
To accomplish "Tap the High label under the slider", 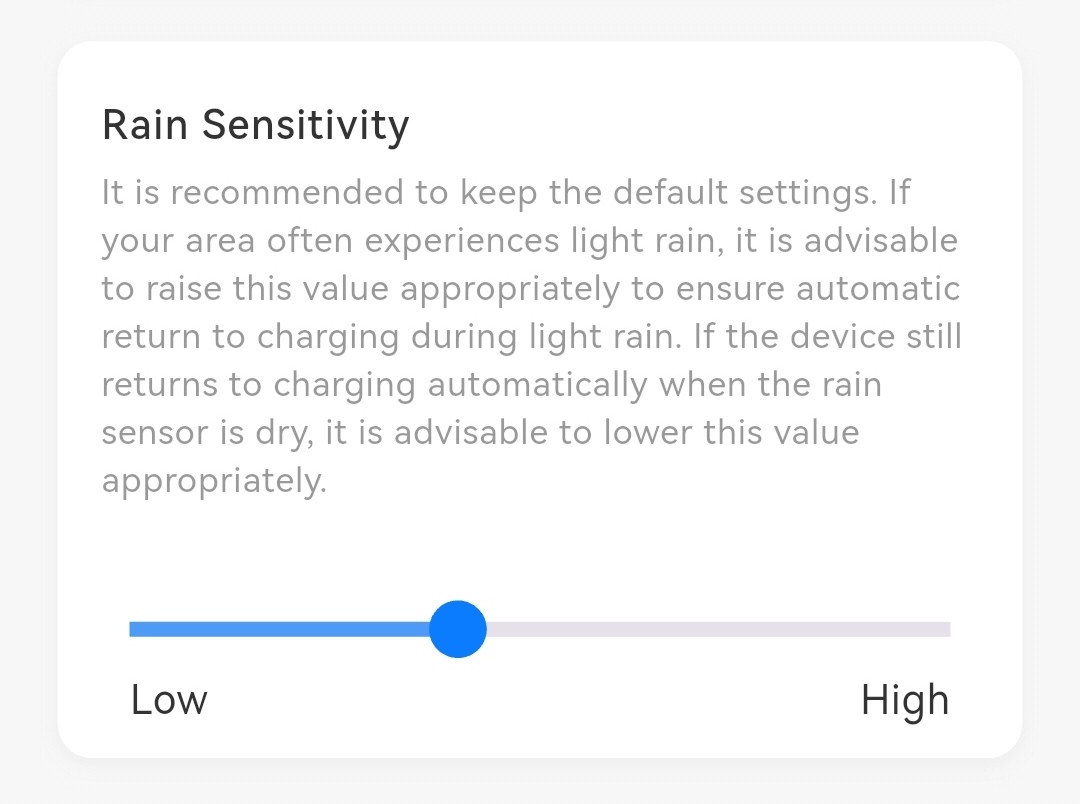I will (x=905, y=701).
